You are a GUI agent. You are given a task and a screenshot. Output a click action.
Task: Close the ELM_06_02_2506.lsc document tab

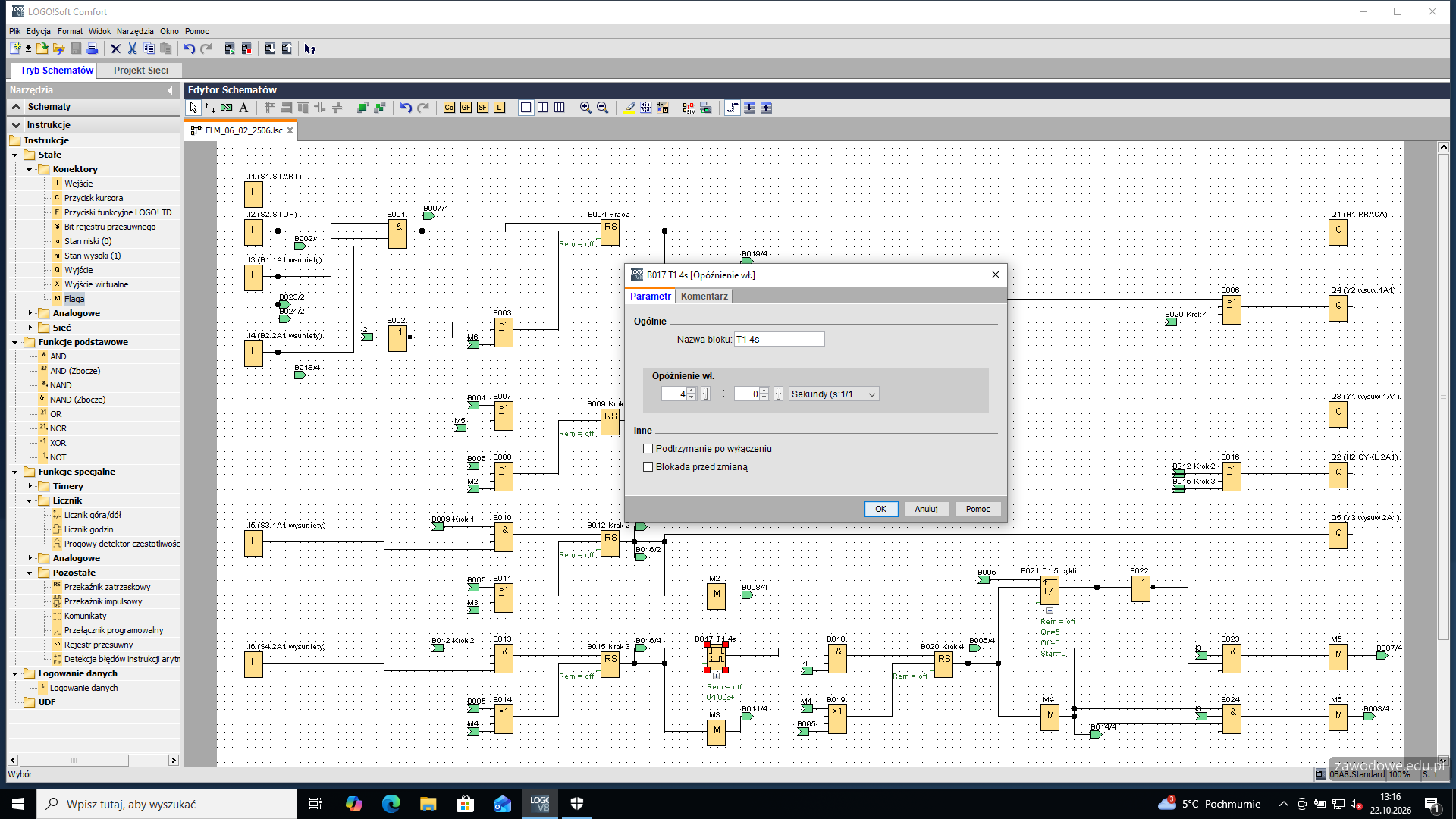[290, 130]
